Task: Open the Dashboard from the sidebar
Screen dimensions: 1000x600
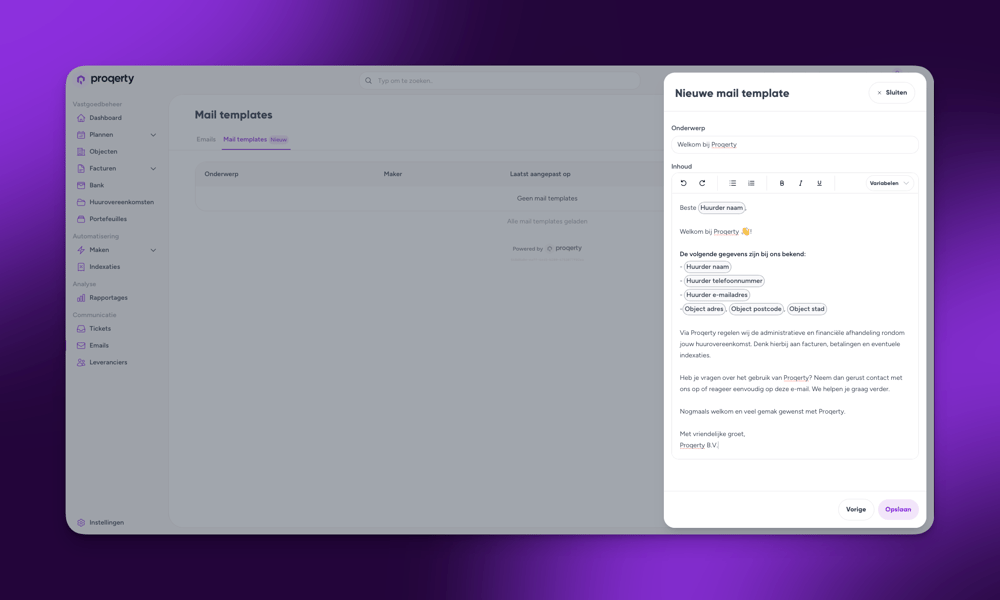Action: point(106,117)
